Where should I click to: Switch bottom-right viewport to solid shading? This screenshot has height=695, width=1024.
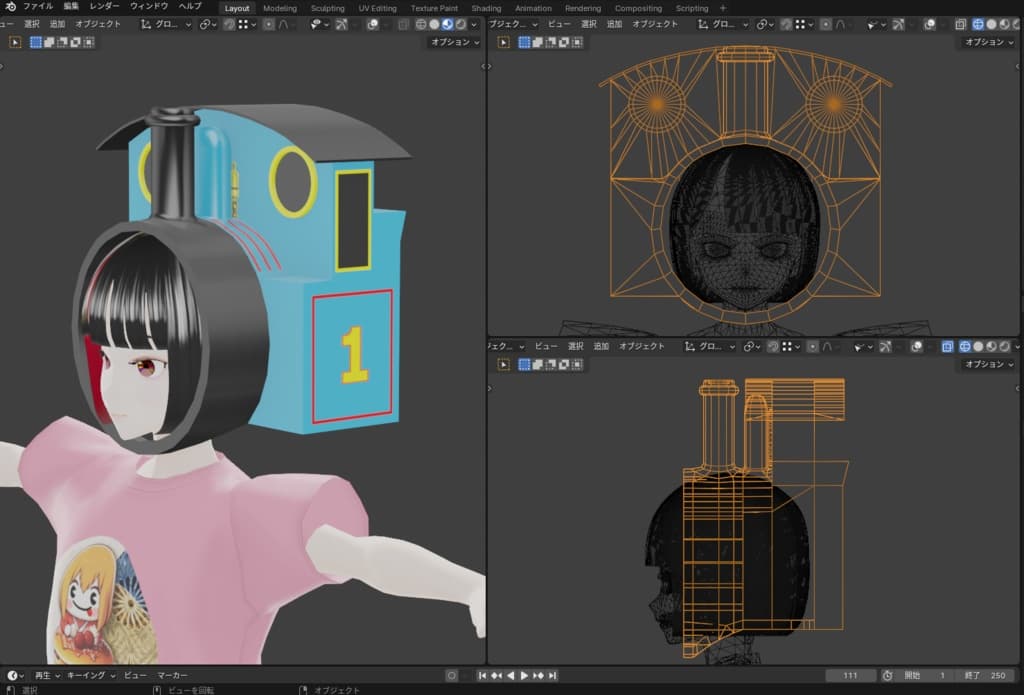[x=978, y=347]
